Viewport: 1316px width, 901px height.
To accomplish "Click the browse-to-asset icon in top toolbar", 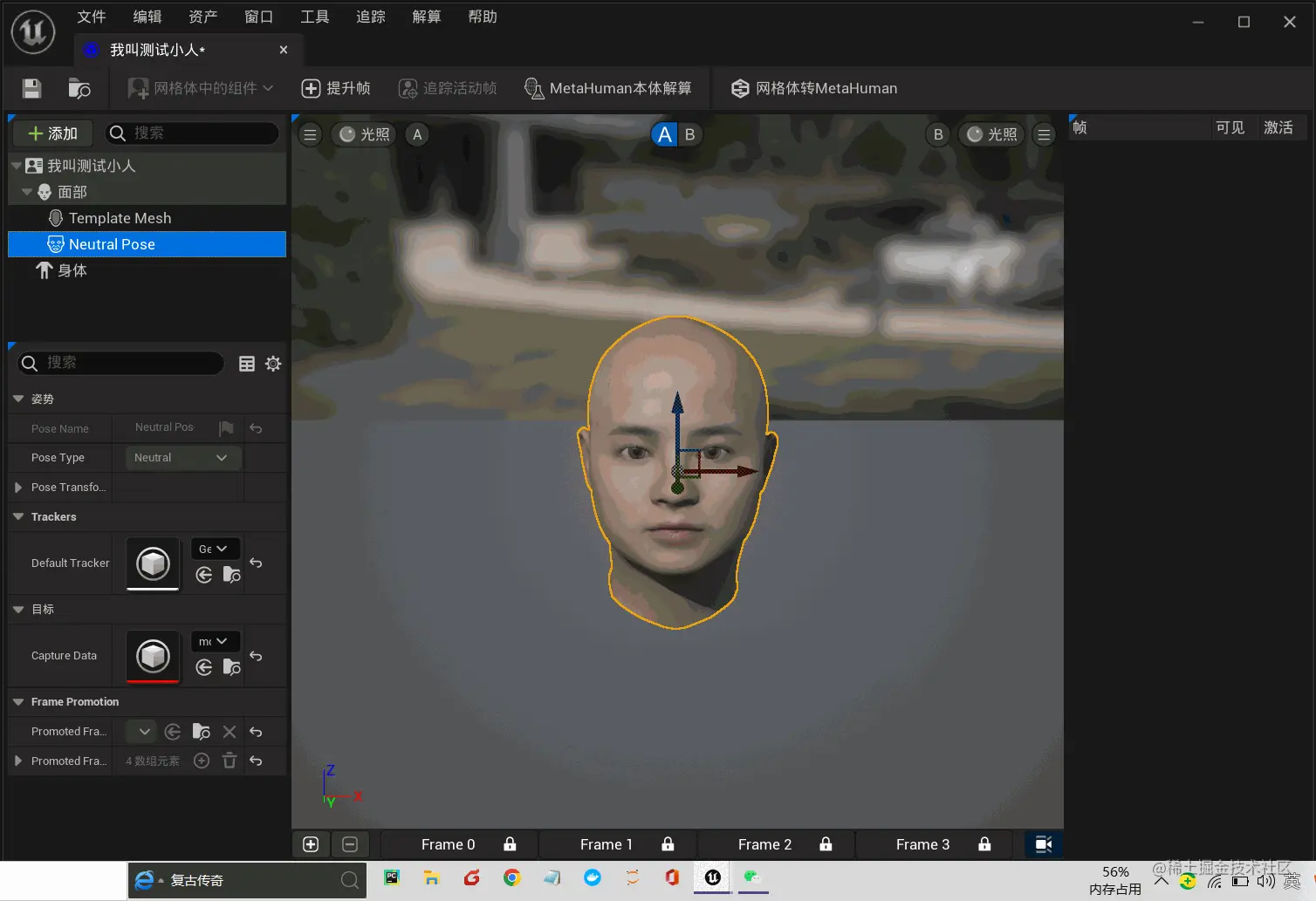I will (x=79, y=88).
